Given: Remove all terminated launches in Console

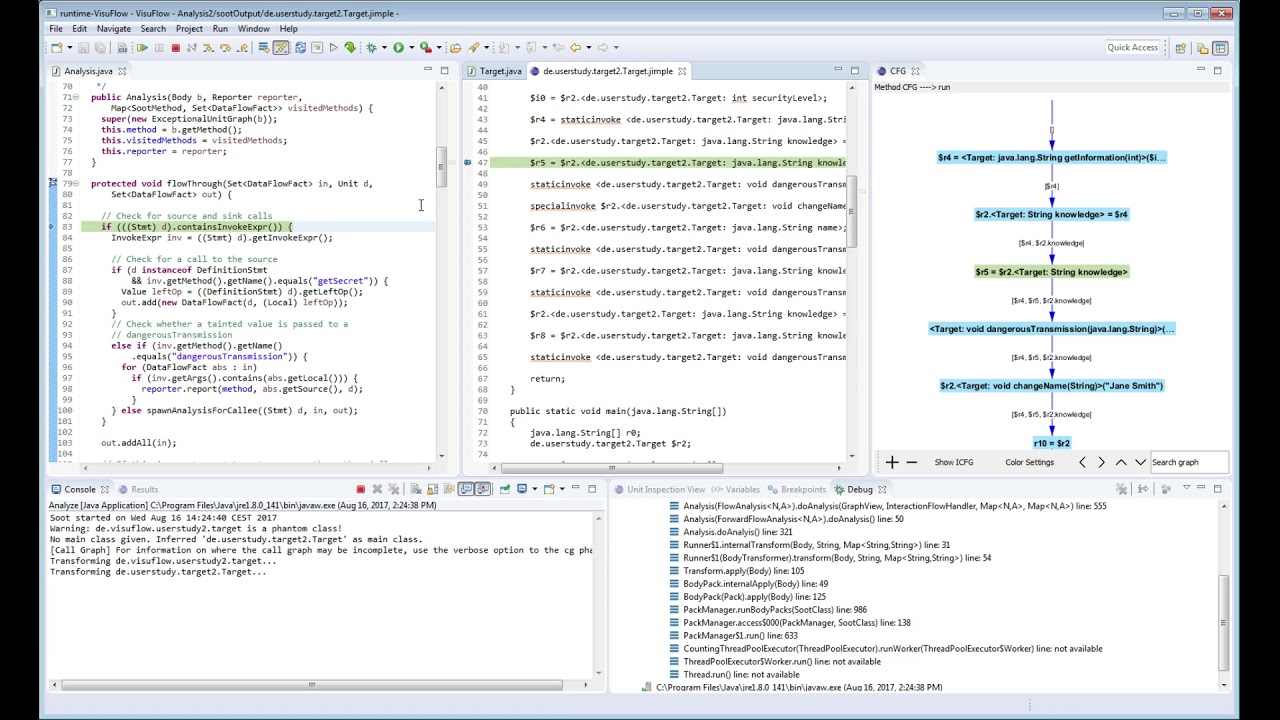Looking at the screenshot, I should pos(394,489).
